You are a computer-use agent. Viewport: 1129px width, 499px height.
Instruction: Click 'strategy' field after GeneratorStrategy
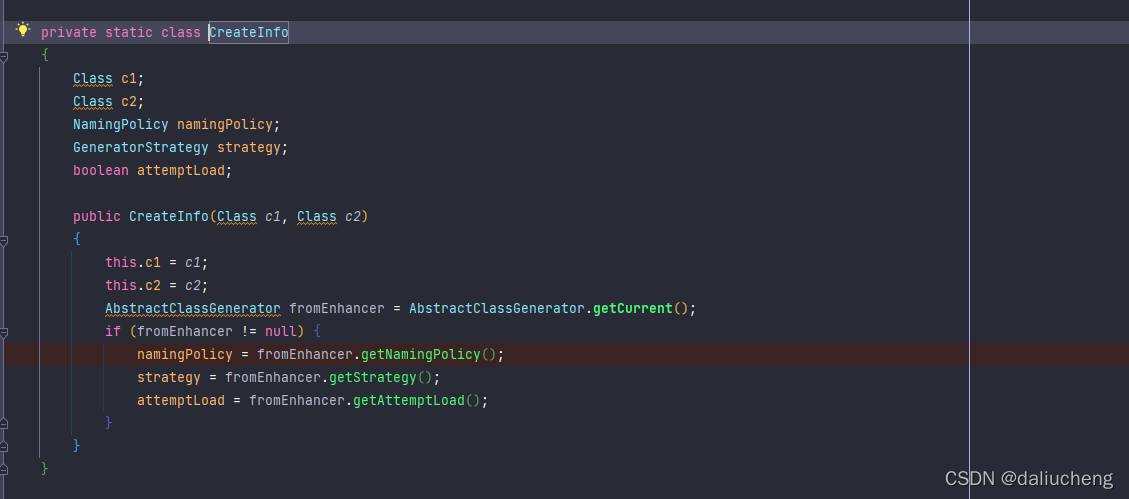[x=249, y=148]
